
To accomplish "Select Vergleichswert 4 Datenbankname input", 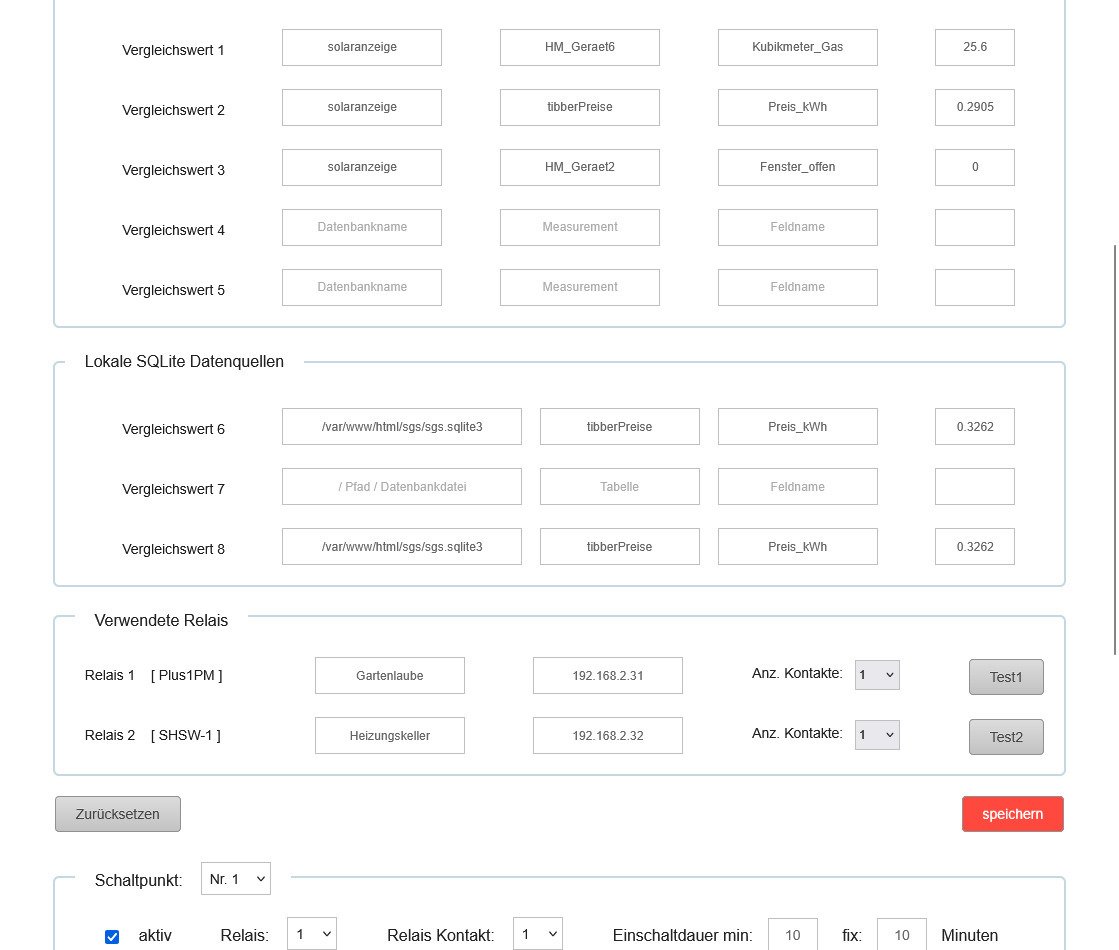I will point(362,227).
